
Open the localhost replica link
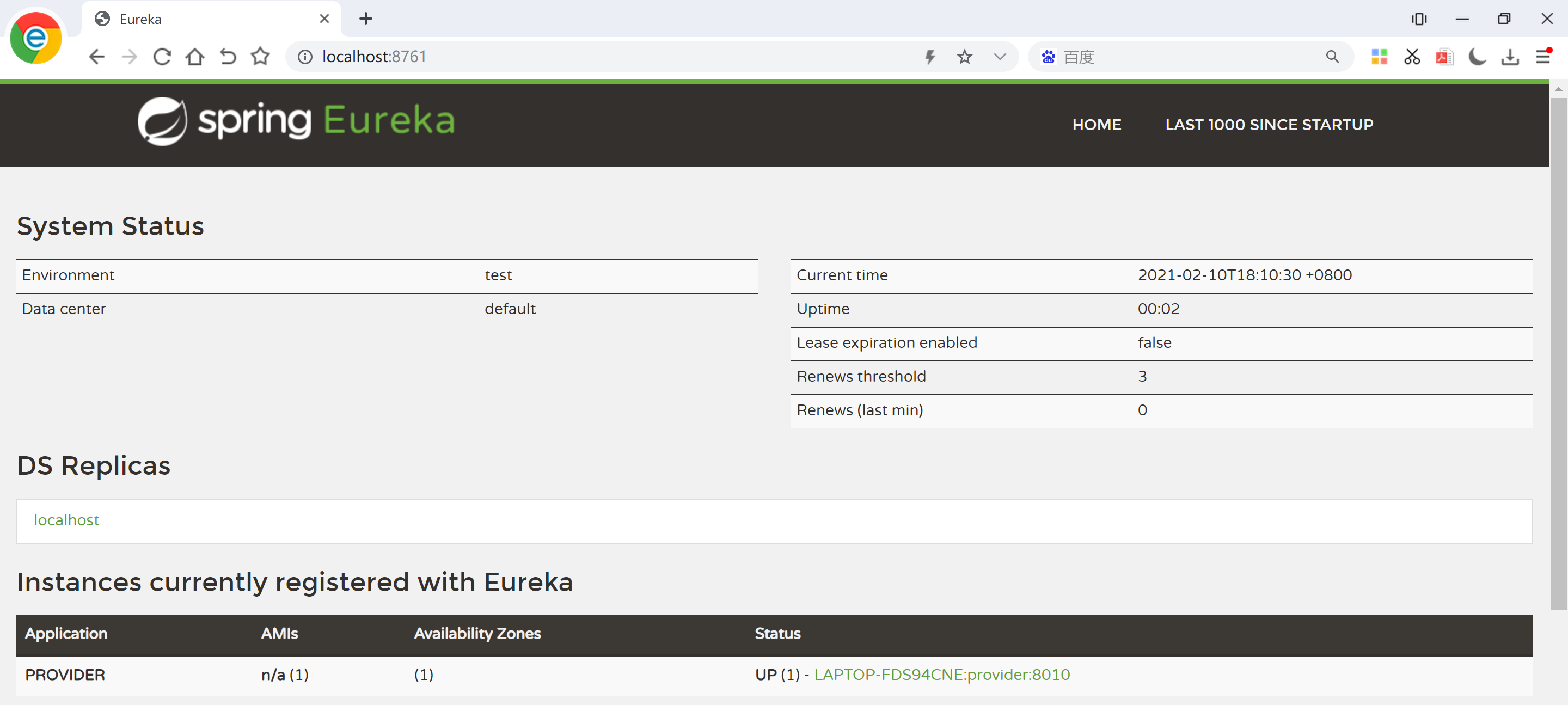click(66, 520)
